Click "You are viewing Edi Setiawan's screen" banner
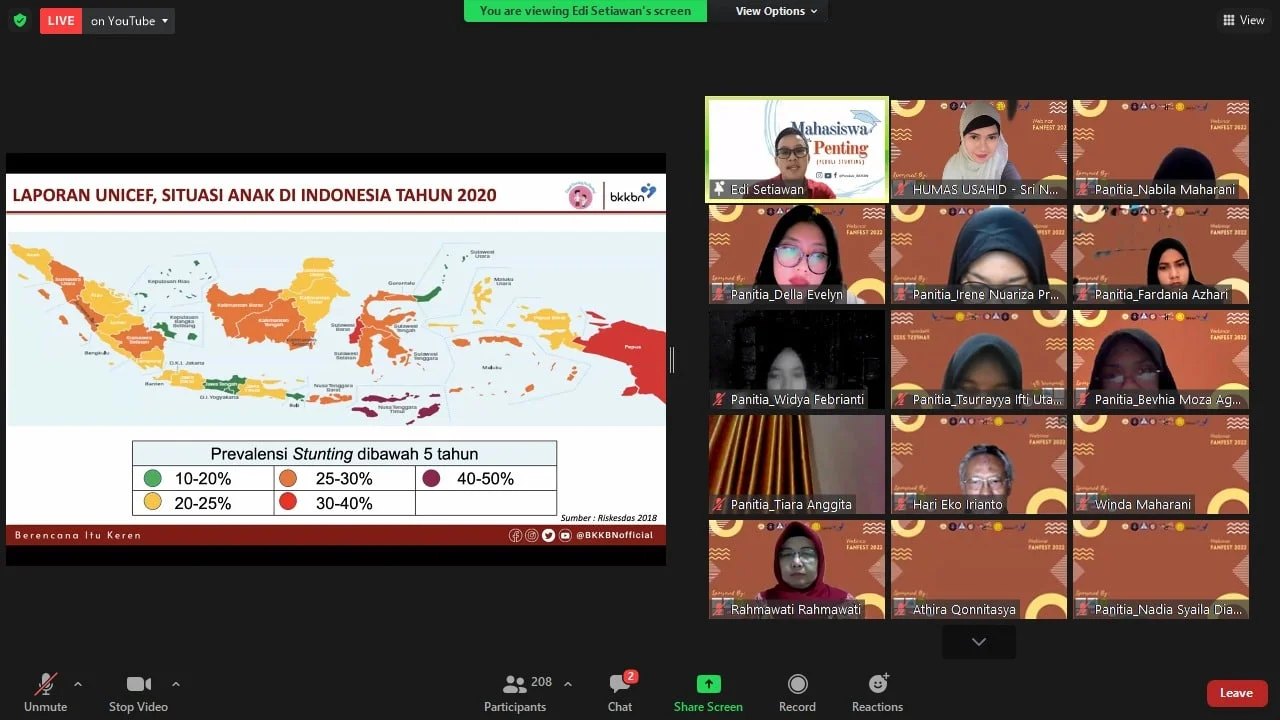This screenshot has width=1280, height=720. click(585, 11)
